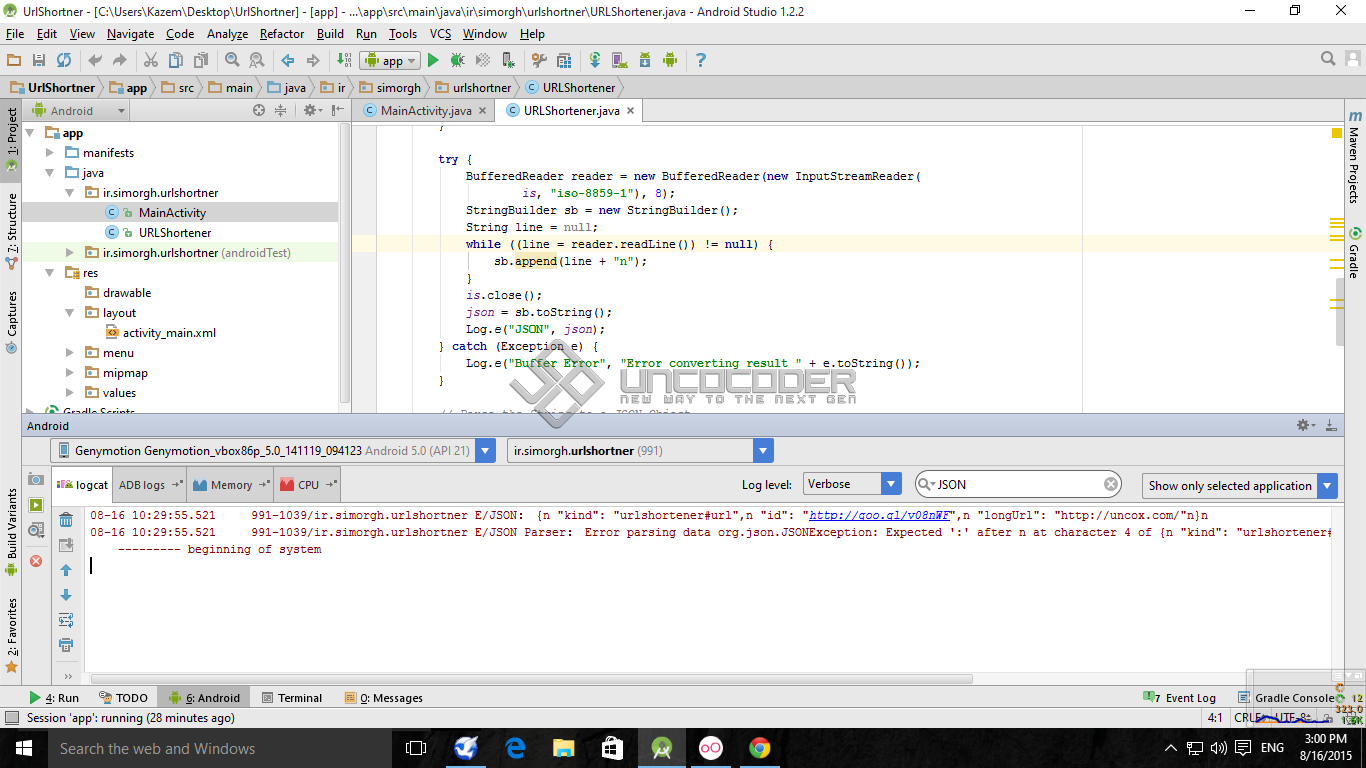Open the goo.gl link in logcat

[x=880, y=516]
